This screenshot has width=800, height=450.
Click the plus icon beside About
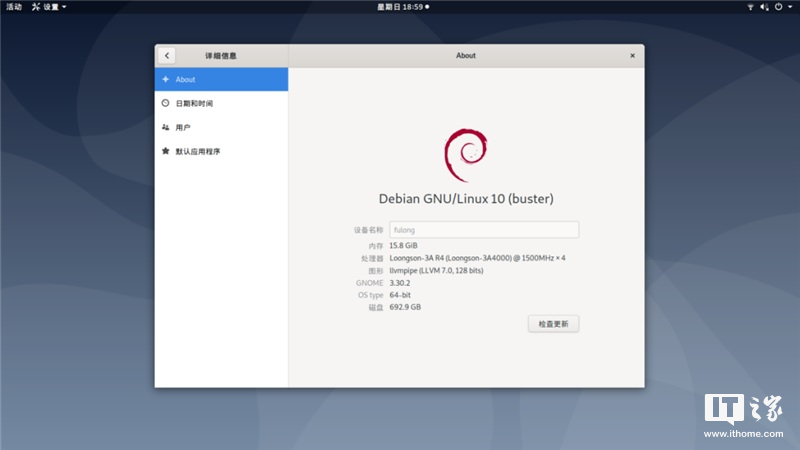165,79
